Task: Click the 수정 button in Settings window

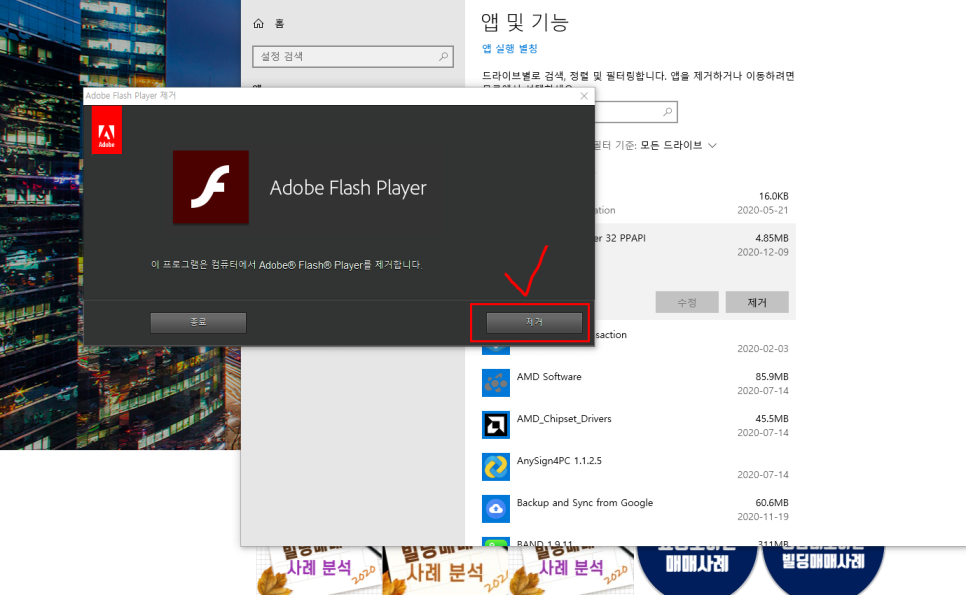Action: (x=687, y=302)
